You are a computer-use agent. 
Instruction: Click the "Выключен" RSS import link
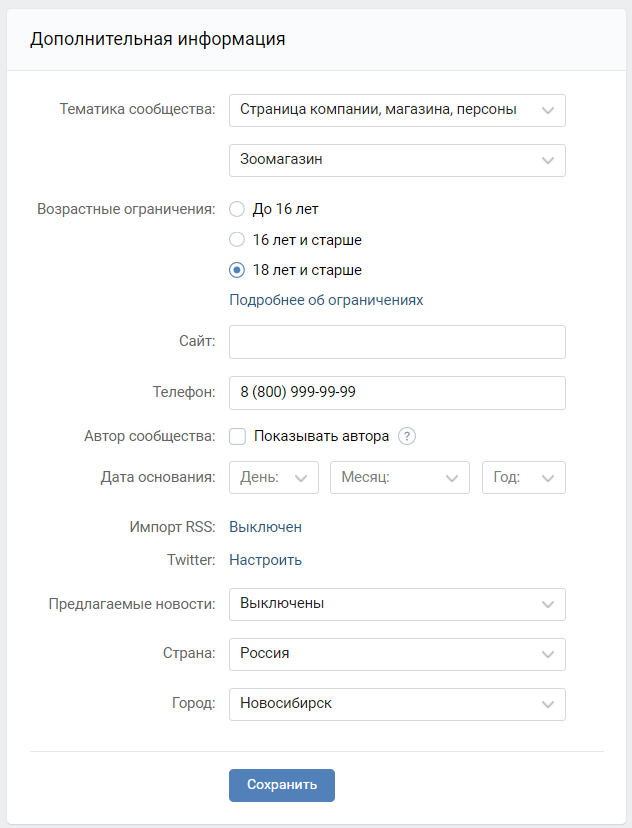[266, 527]
